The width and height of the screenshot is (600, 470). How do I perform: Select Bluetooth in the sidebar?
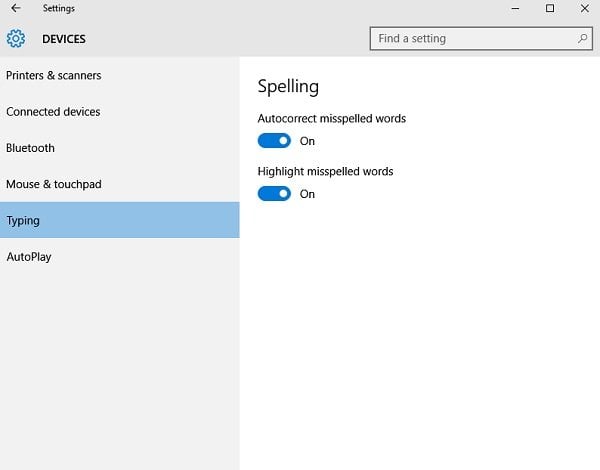(120, 148)
